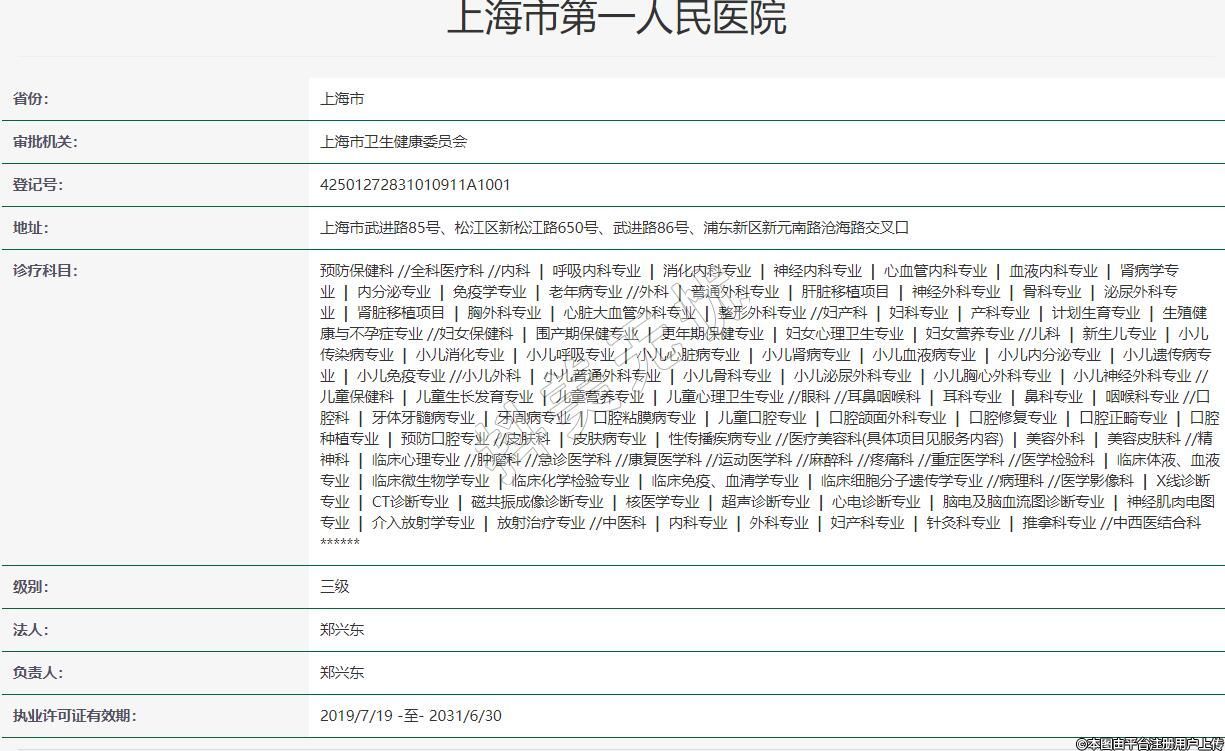1225x751 pixels.
Task: Click the 级别 field label
Action: pyautogui.click(x=30, y=587)
